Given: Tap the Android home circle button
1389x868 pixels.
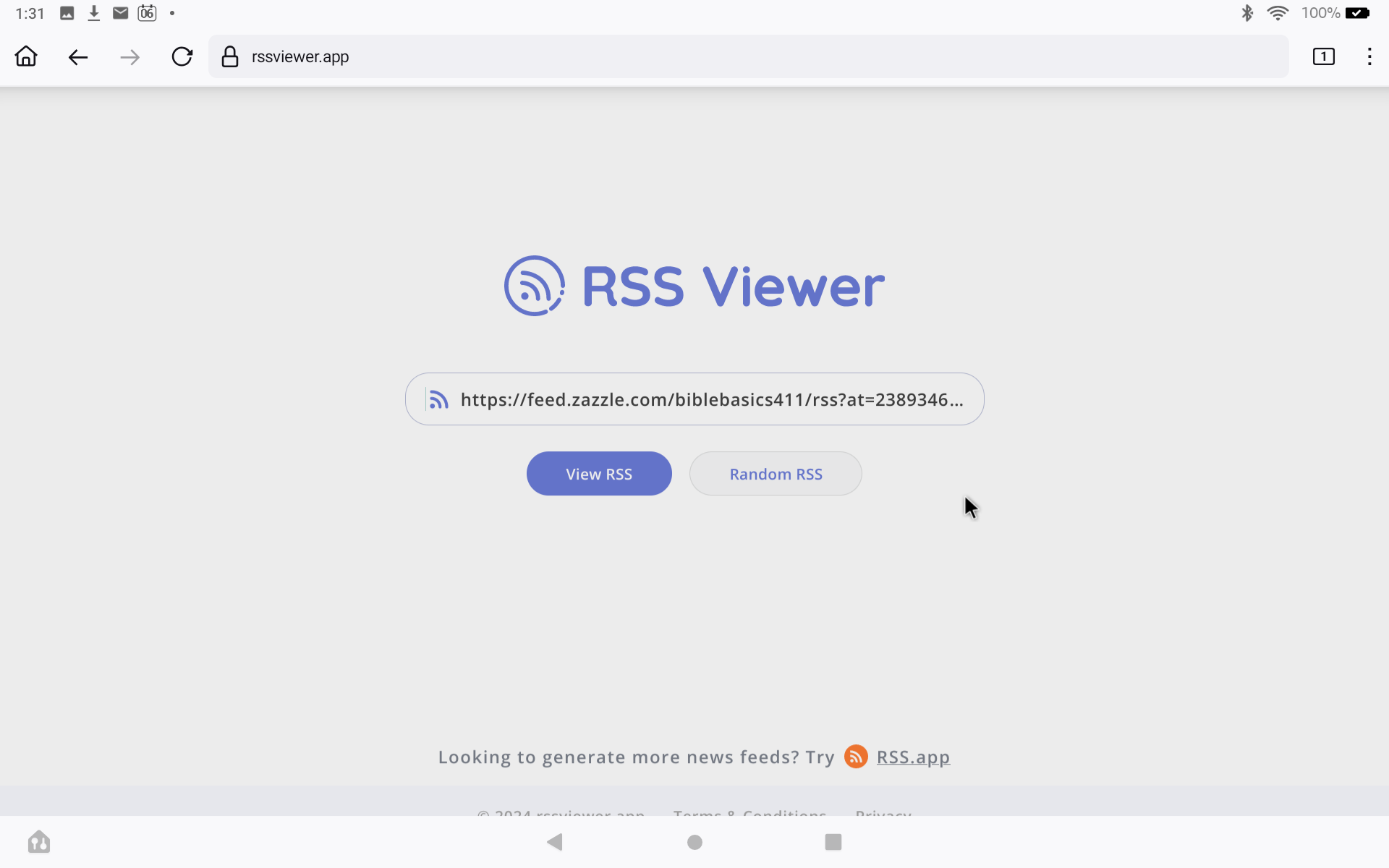Looking at the screenshot, I should pos(694,842).
